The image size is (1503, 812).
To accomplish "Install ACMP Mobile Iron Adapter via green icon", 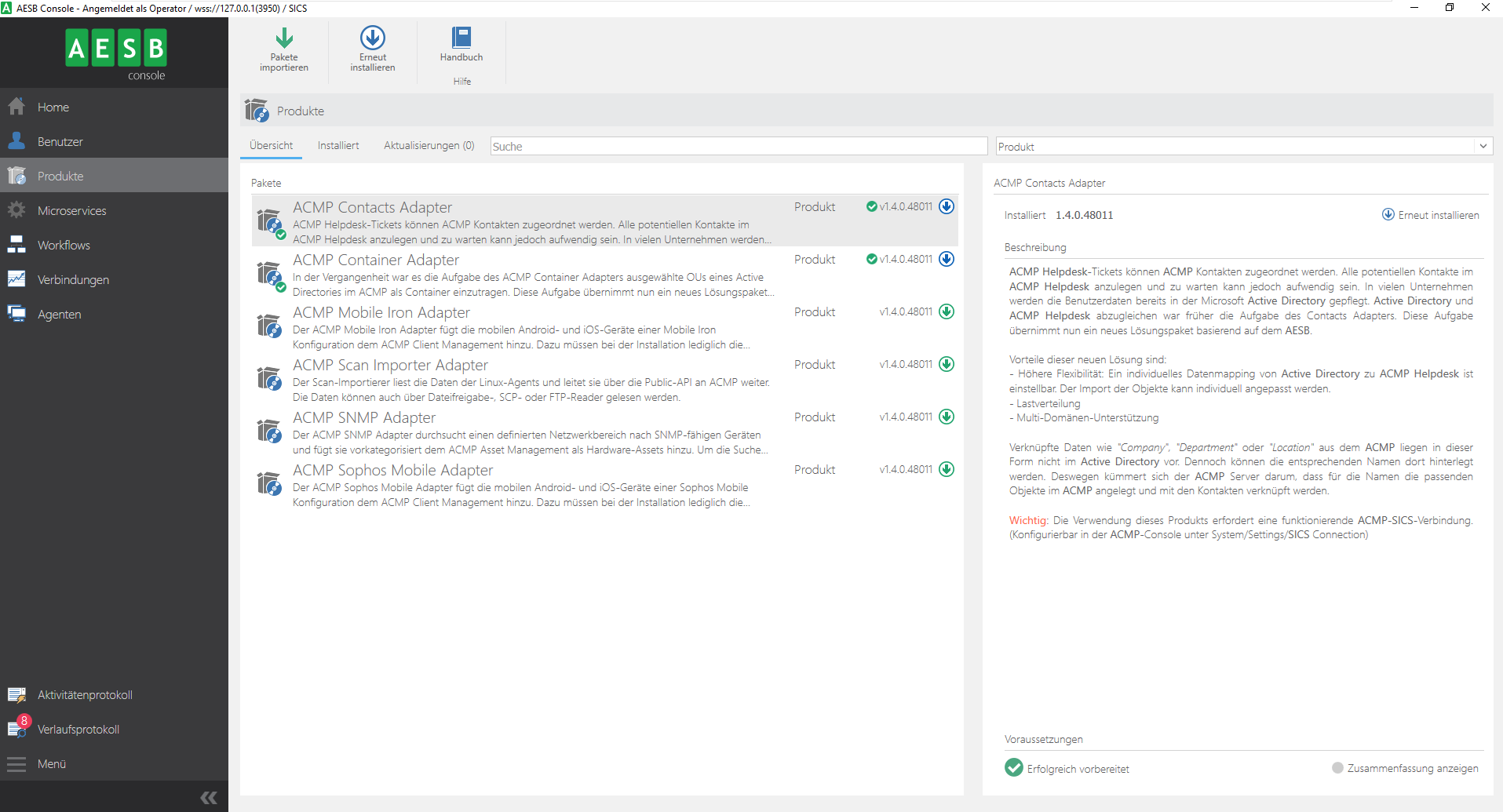I will (947, 311).
